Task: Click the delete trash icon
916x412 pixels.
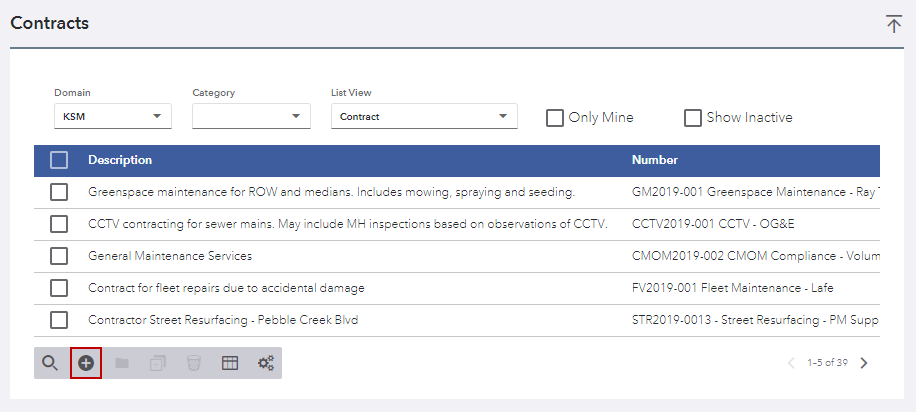Action: (x=194, y=363)
